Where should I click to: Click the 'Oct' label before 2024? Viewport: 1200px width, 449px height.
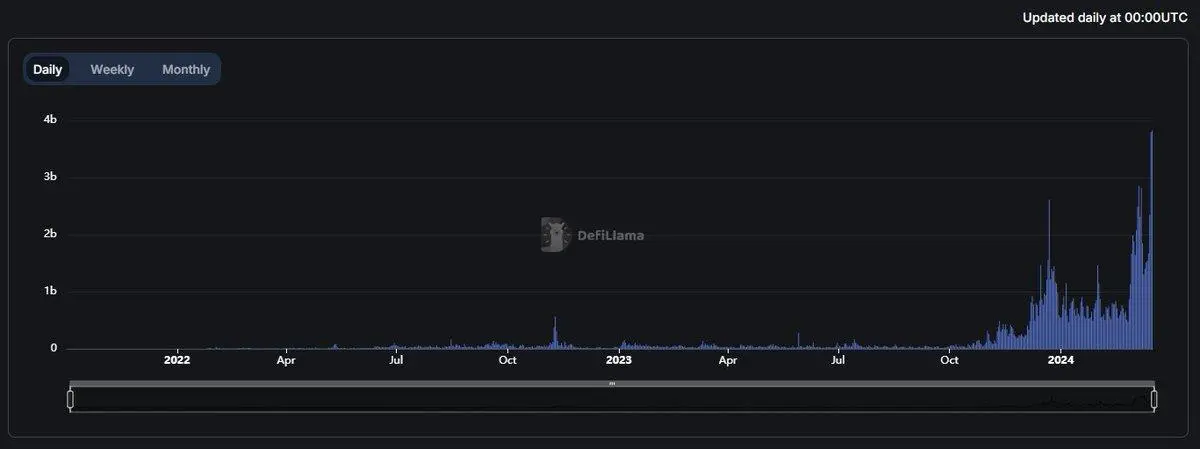(949, 360)
